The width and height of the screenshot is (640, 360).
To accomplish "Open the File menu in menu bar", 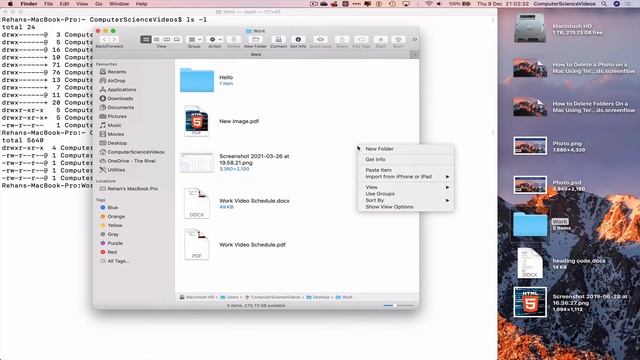I will pyautogui.click(x=48, y=4).
